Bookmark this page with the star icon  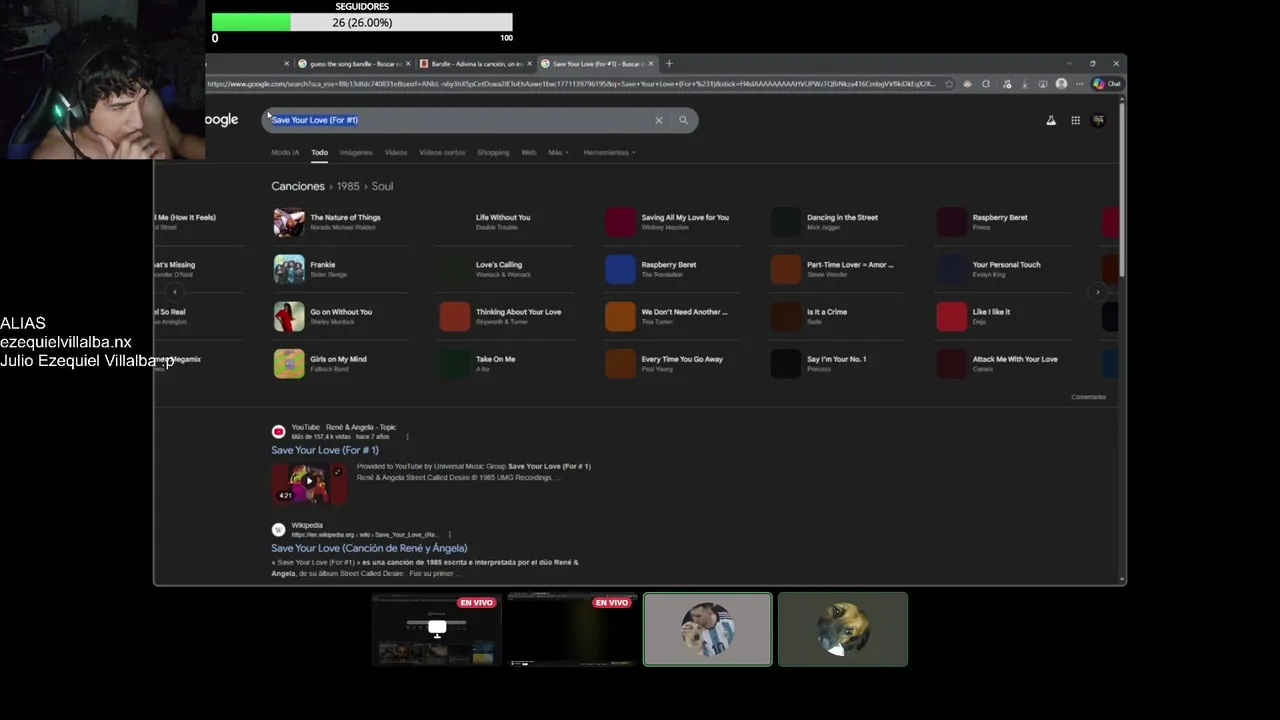point(949,84)
